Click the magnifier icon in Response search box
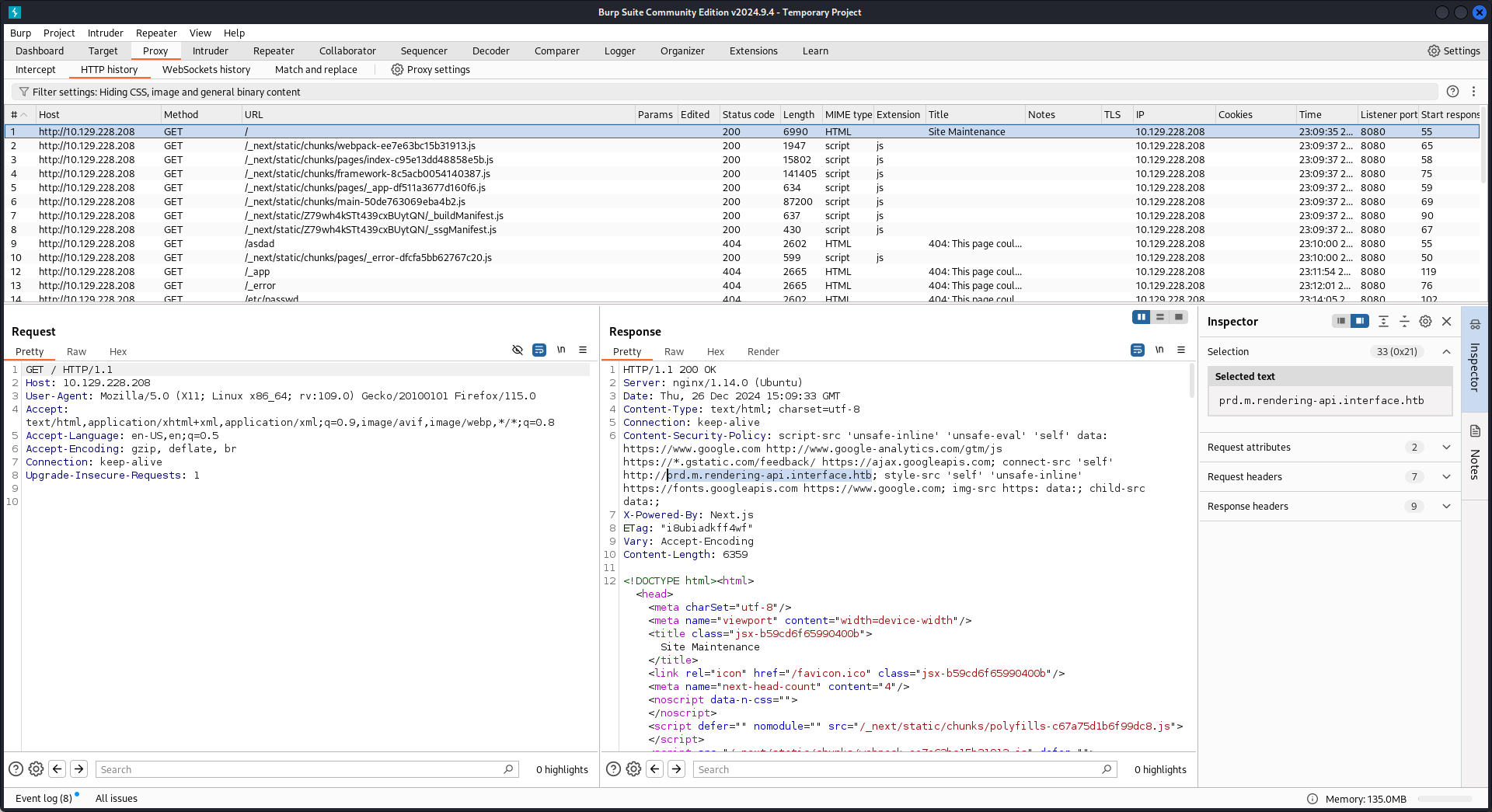 (1107, 768)
